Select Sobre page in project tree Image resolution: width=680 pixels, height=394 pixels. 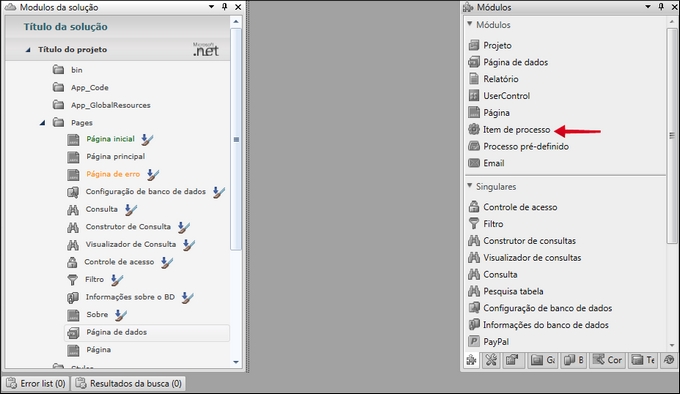pos(88,315)
